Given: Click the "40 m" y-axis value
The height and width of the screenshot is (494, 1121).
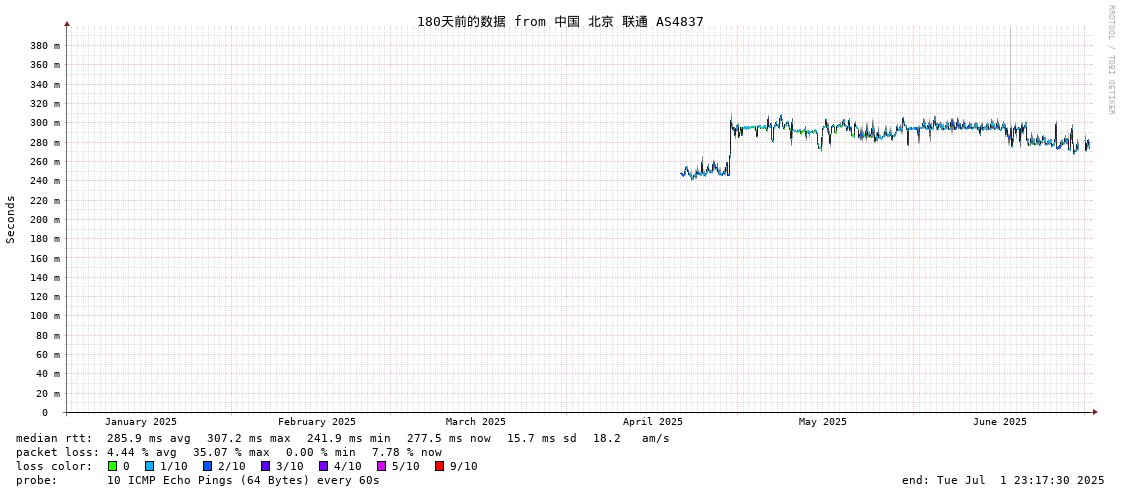Looking at the screenshot, I should 48,374.
